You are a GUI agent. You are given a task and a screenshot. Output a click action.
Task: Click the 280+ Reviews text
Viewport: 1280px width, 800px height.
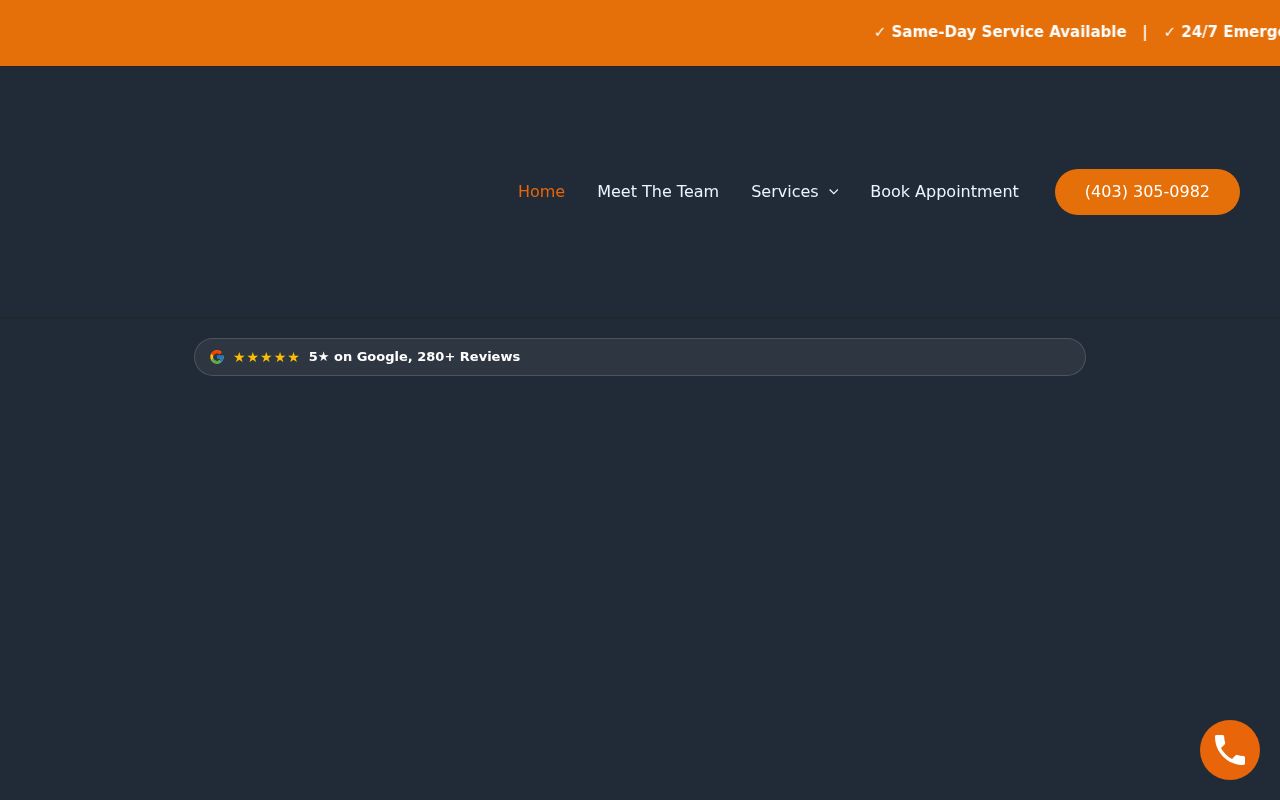click(468, 356)
